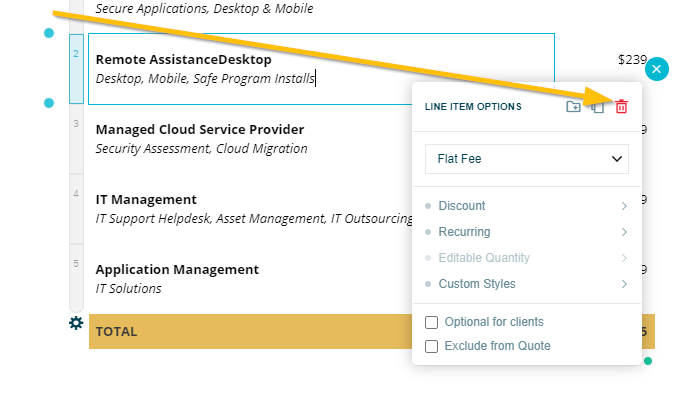Tick the Exclude from Quote checkbox

click(431, 346)
